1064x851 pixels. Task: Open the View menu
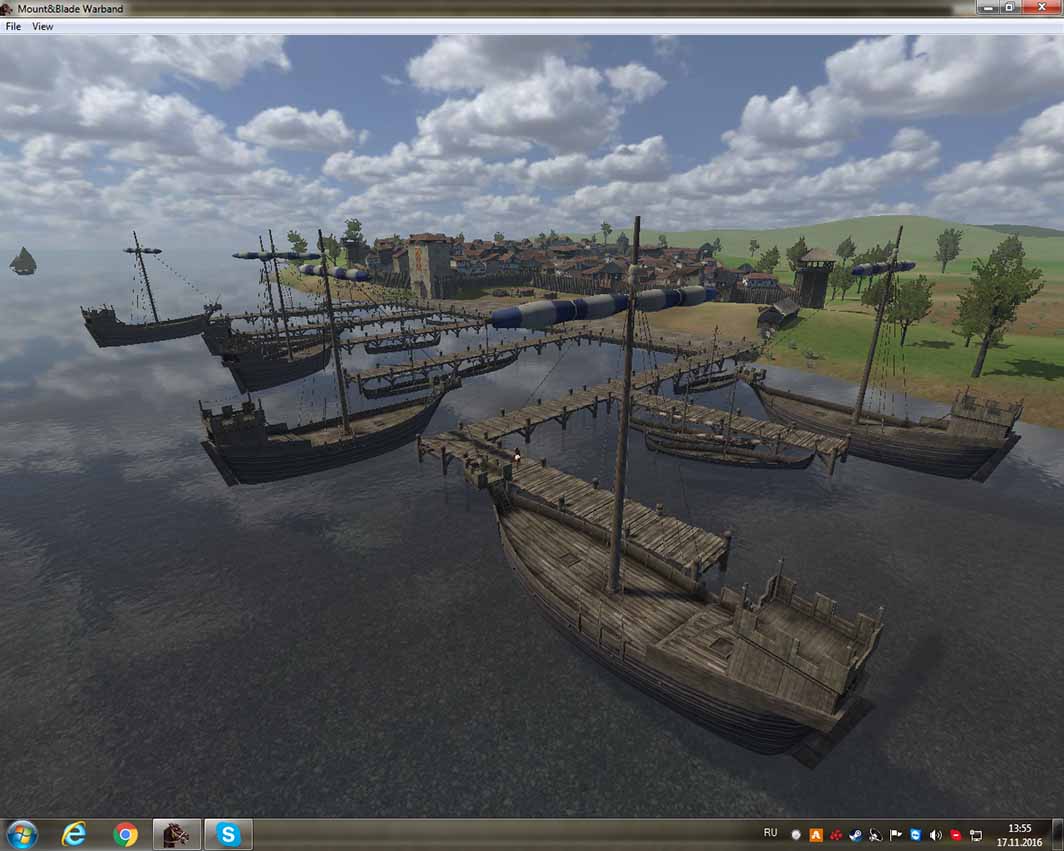(x=43, y=27)
